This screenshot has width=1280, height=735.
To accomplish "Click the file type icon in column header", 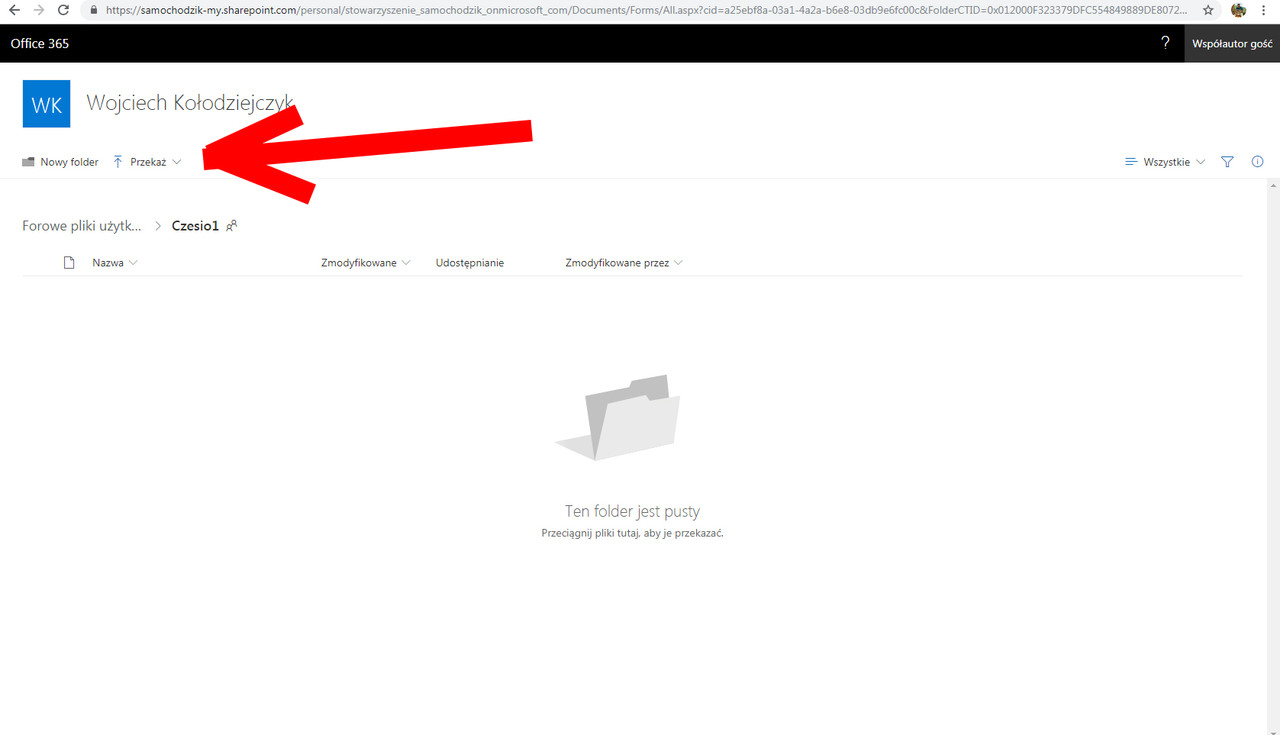I will pos(68,262).
